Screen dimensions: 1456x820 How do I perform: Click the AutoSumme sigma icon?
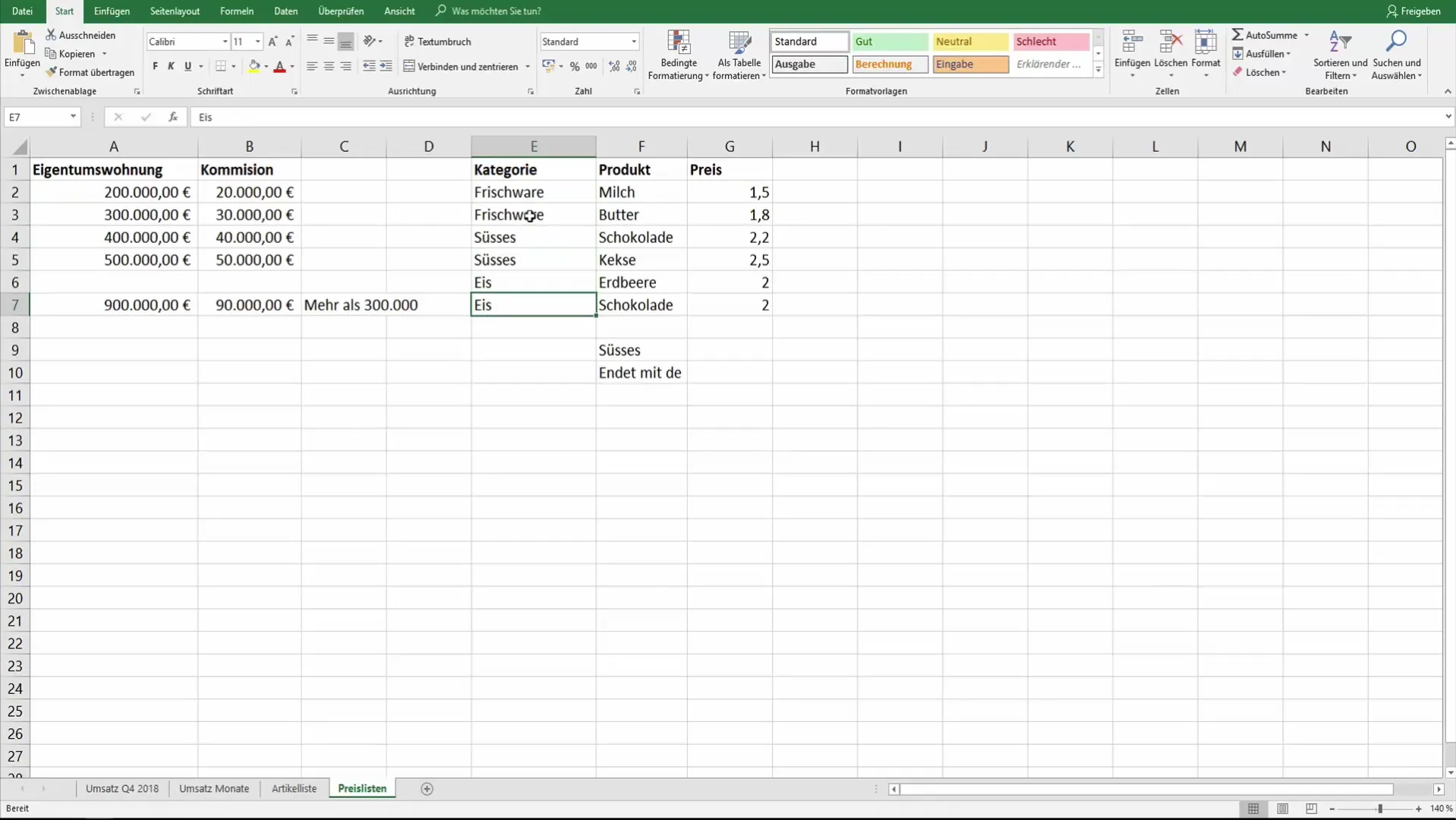[x=1237, y=35]
